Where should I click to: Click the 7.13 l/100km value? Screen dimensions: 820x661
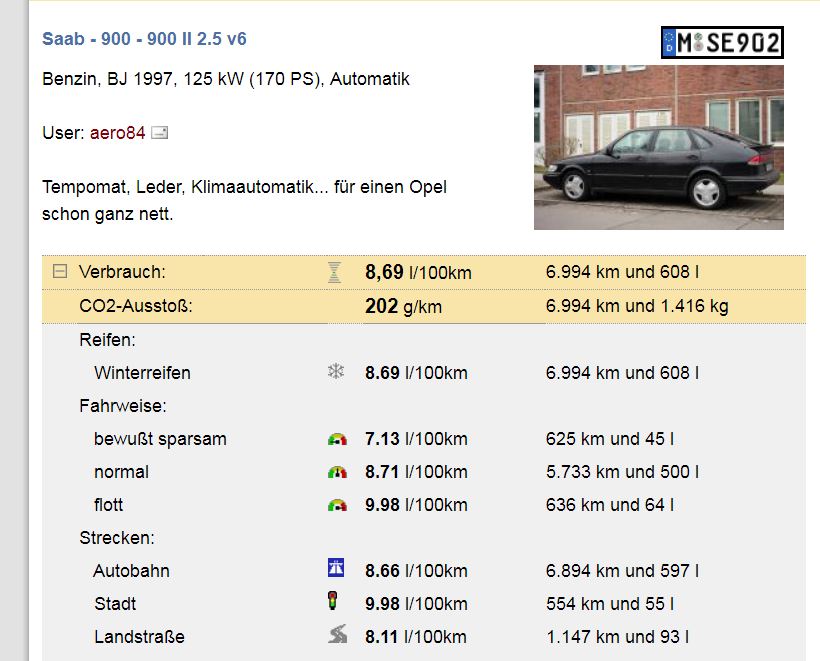[x=416, y=439]
